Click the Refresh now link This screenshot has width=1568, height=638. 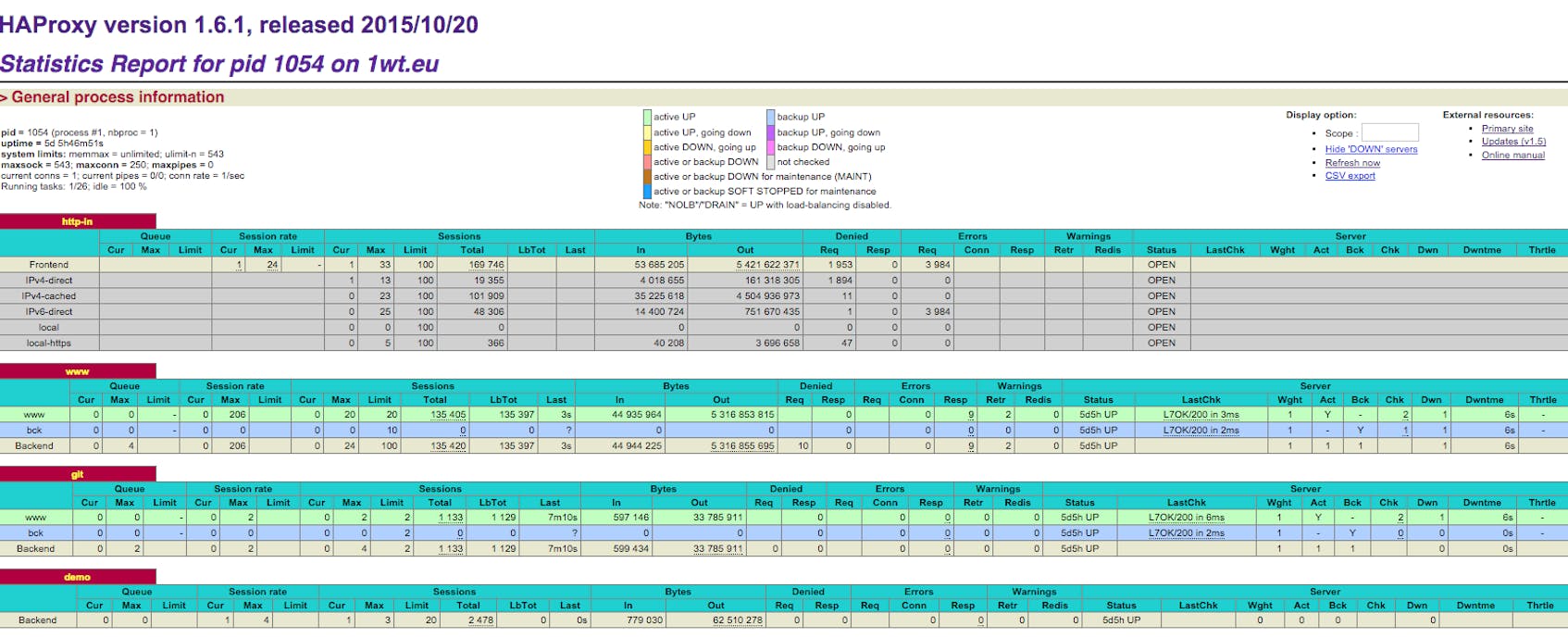(1351, 163)
